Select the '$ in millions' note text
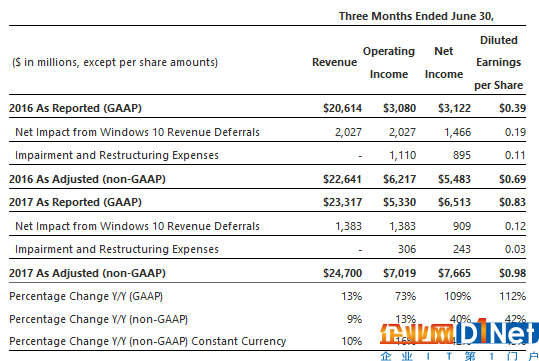This screenshot has height=361, width=539. click(x=115, y=63)
